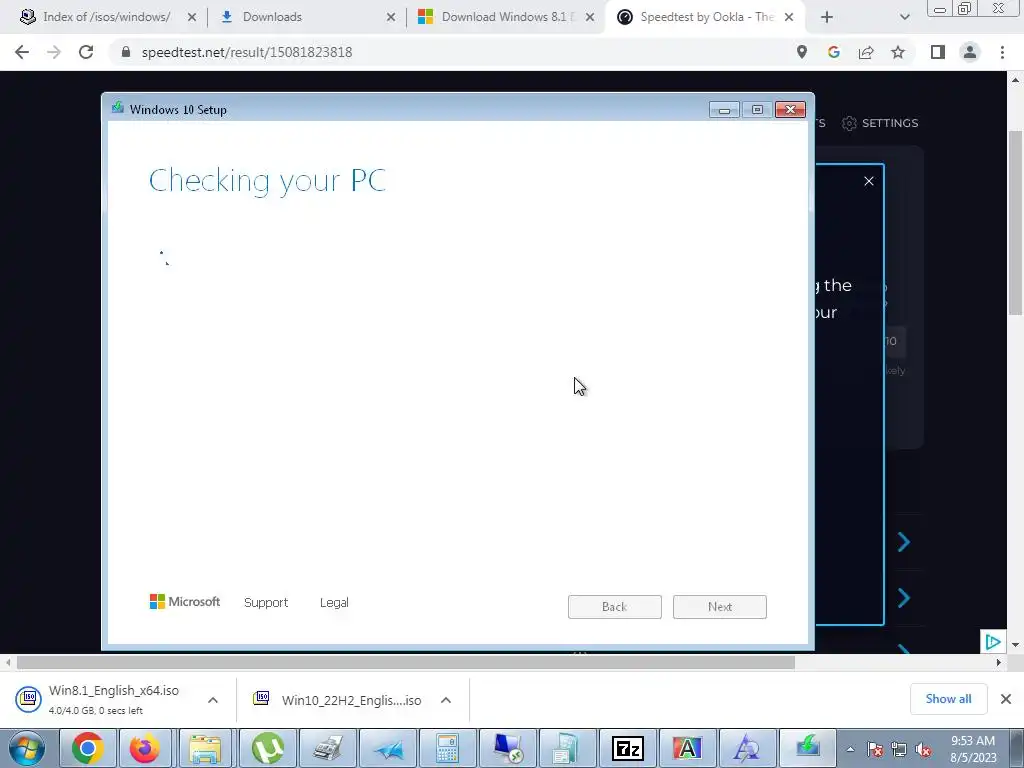
Task: Open 7-Zip from the taskbar
Action: 628,748
